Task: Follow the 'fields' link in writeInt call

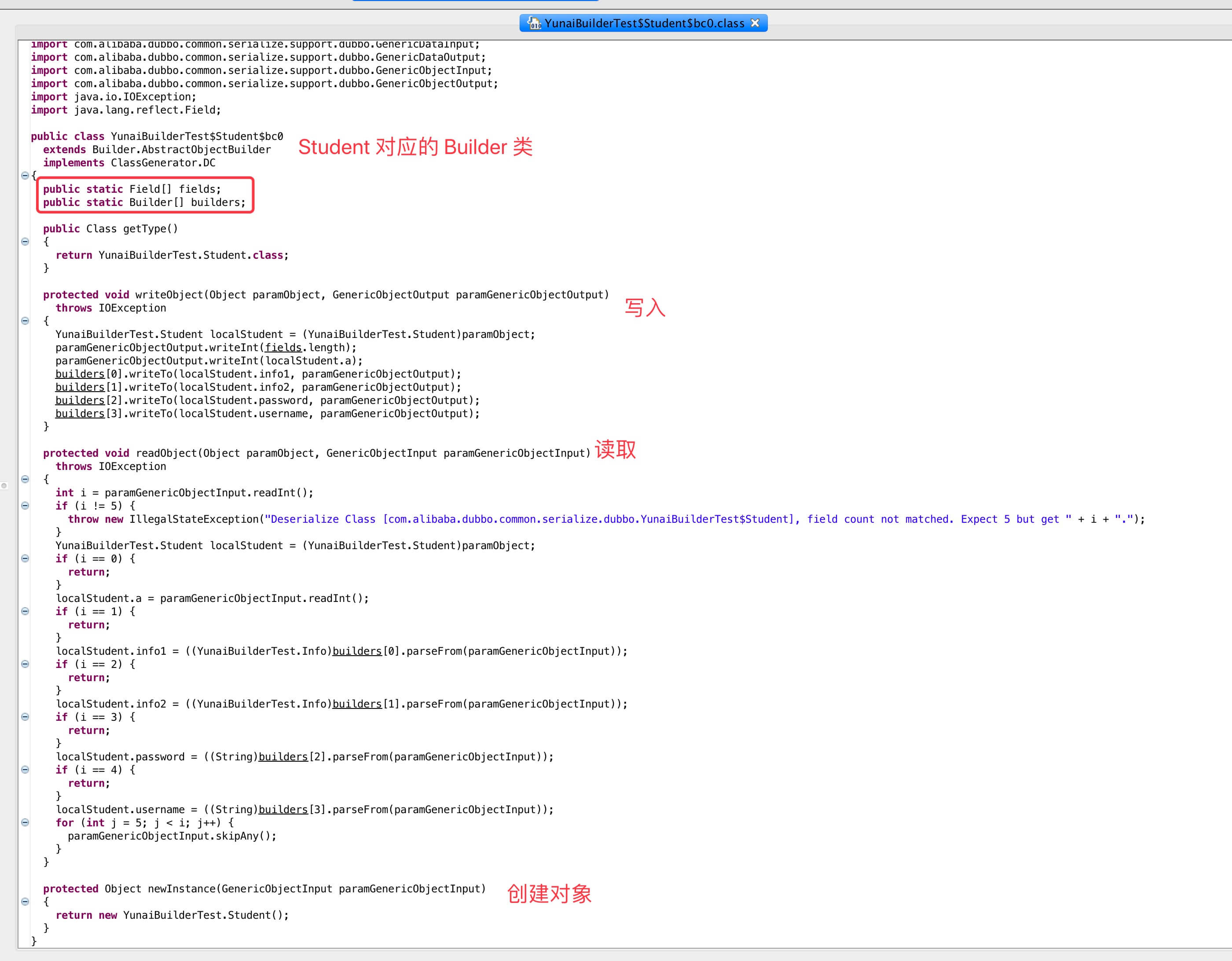Action: (283, 348)
